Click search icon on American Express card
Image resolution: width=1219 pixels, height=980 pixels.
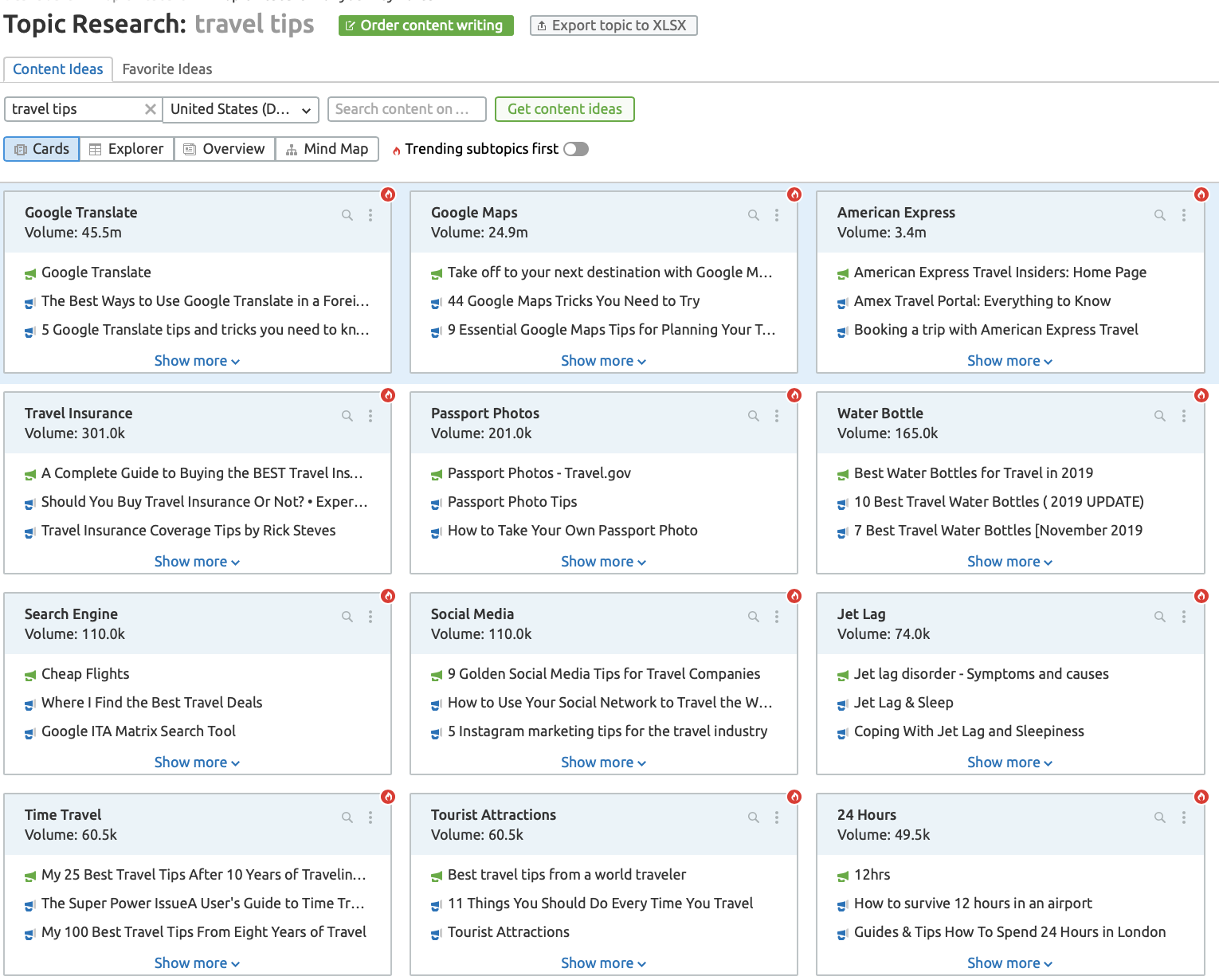point(1160,215)
